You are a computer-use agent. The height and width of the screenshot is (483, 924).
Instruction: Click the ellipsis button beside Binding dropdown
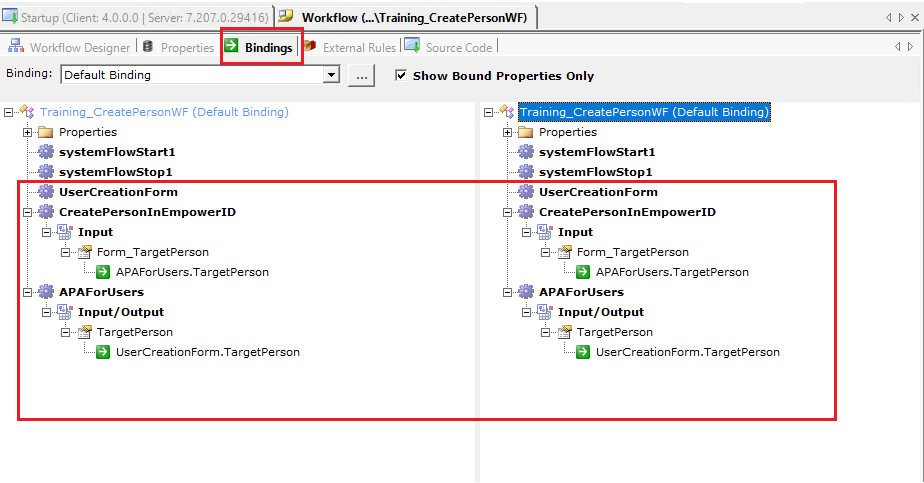pos(361,75)
